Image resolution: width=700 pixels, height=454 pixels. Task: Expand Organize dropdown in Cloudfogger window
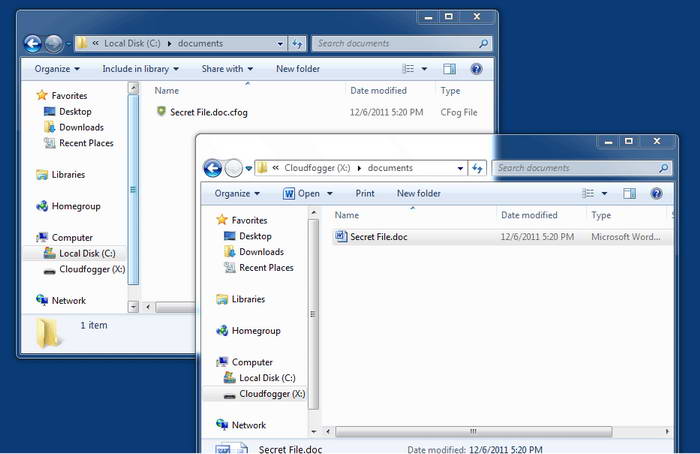point(237,193)
